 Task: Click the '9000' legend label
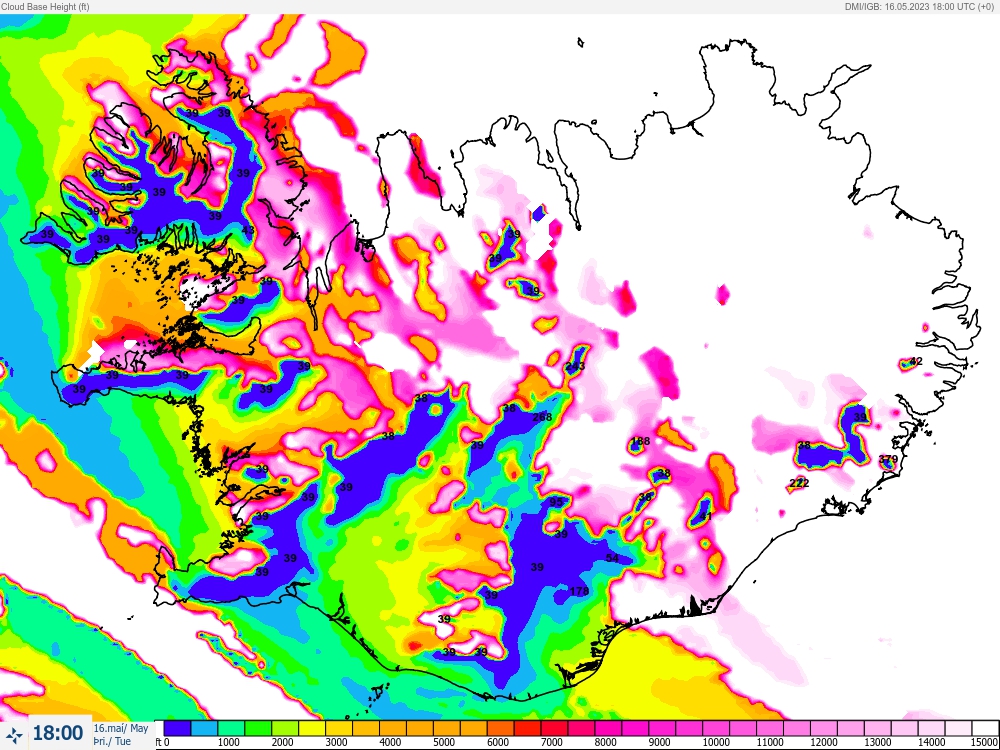pyautogui.click(x=659, y=742)
